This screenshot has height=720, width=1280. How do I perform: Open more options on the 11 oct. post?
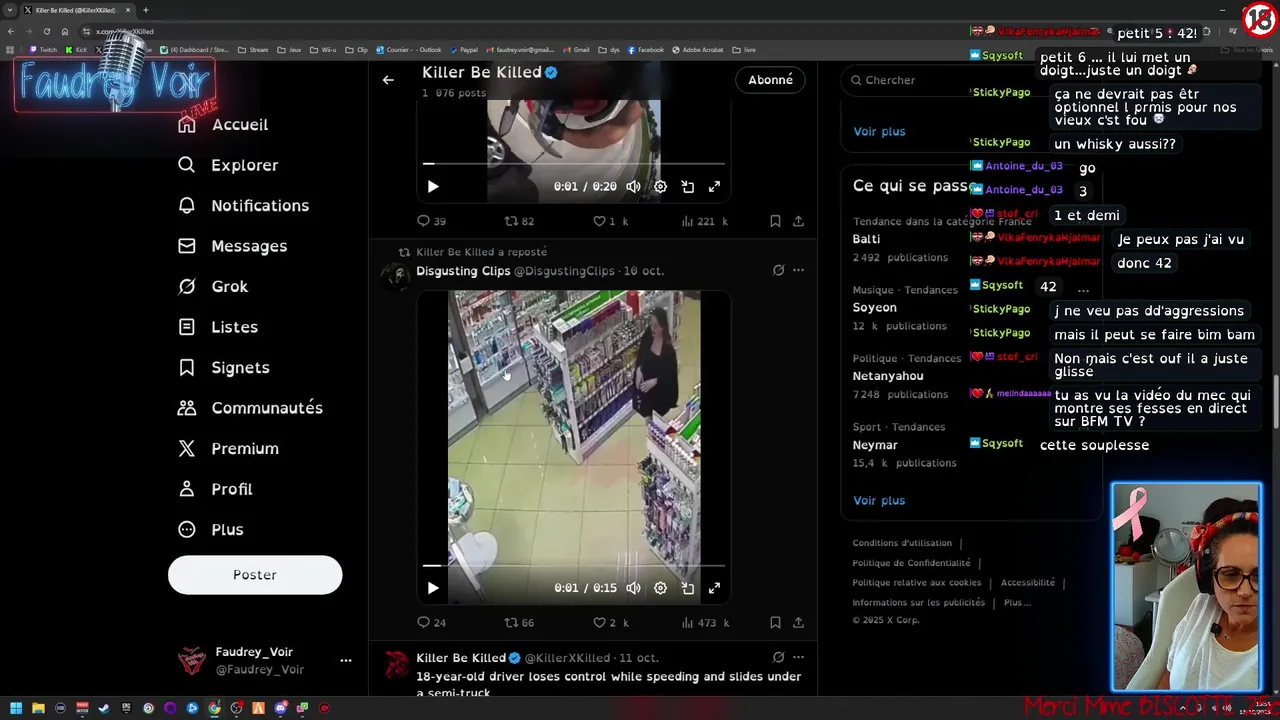[x=798, y=657]
